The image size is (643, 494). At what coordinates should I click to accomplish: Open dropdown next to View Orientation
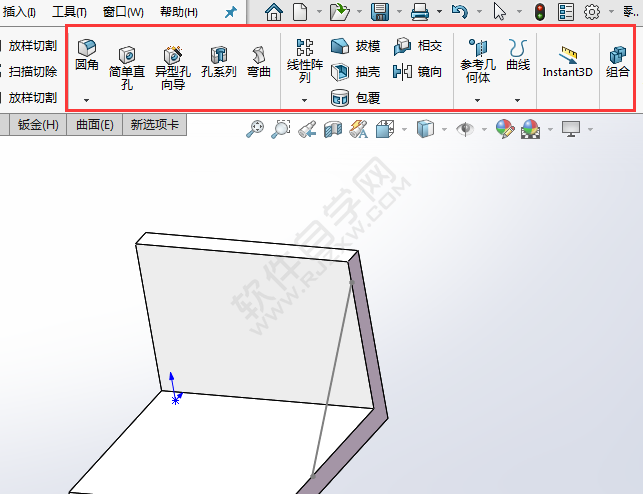point(404,130)
